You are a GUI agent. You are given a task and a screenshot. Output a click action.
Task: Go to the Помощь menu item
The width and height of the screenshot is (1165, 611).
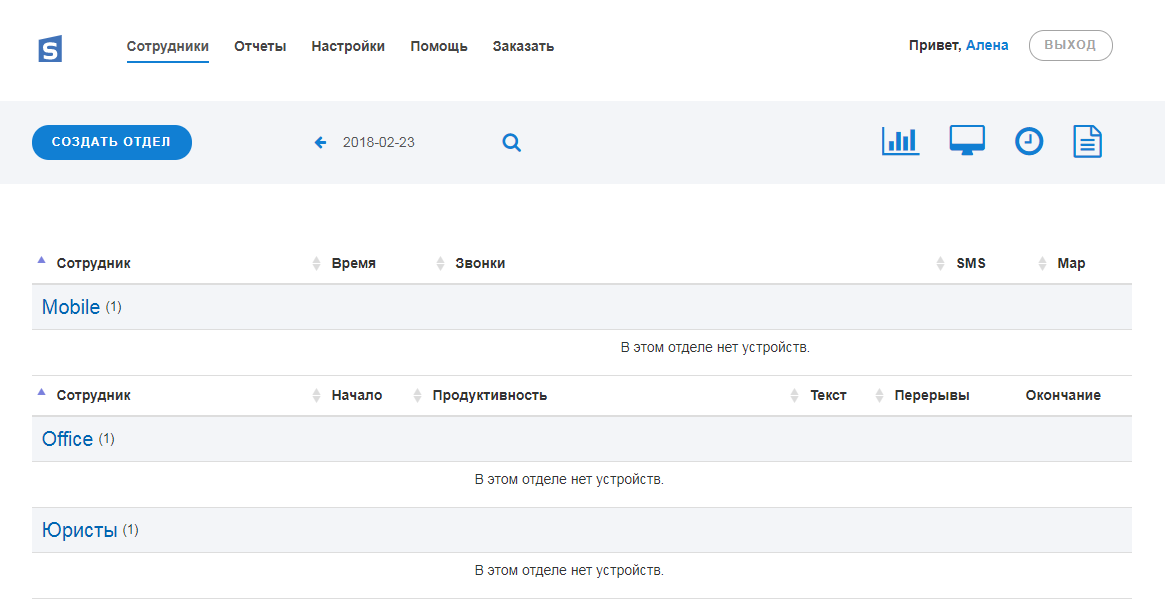pos(439,46)
